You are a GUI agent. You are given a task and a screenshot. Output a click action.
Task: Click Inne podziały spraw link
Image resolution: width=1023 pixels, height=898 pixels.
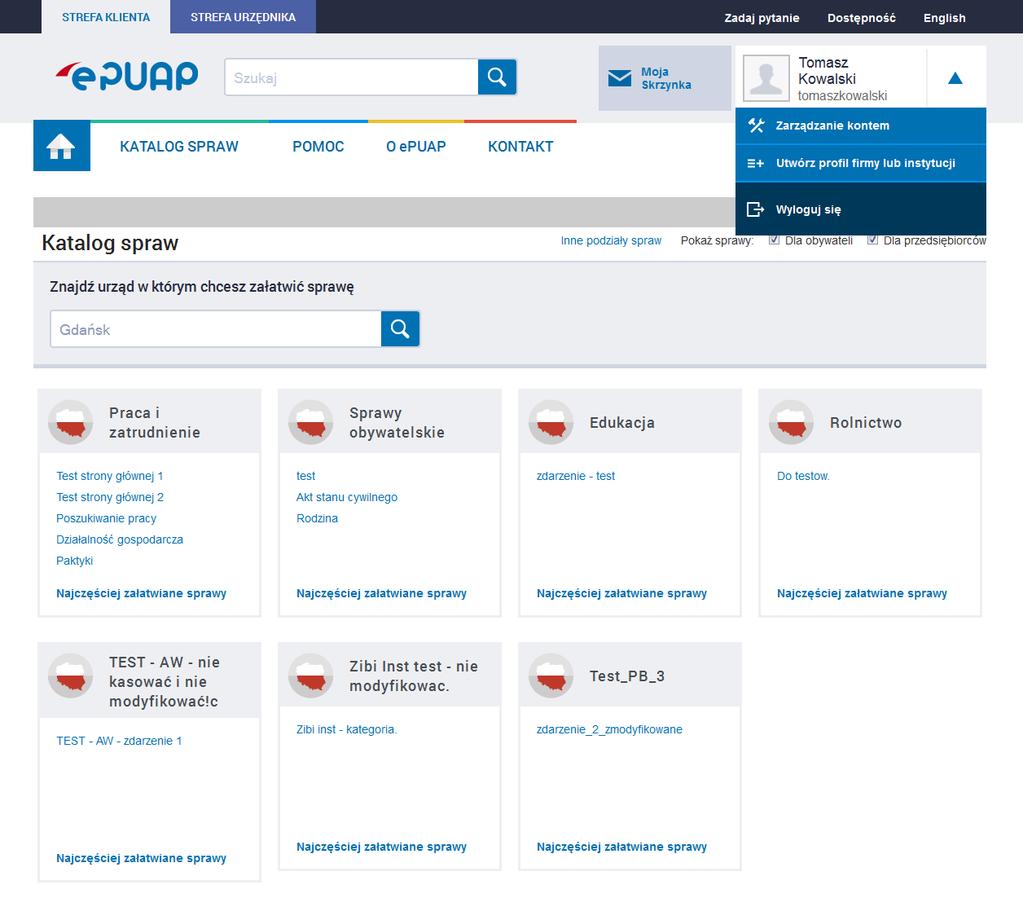(x=611, y=241)
